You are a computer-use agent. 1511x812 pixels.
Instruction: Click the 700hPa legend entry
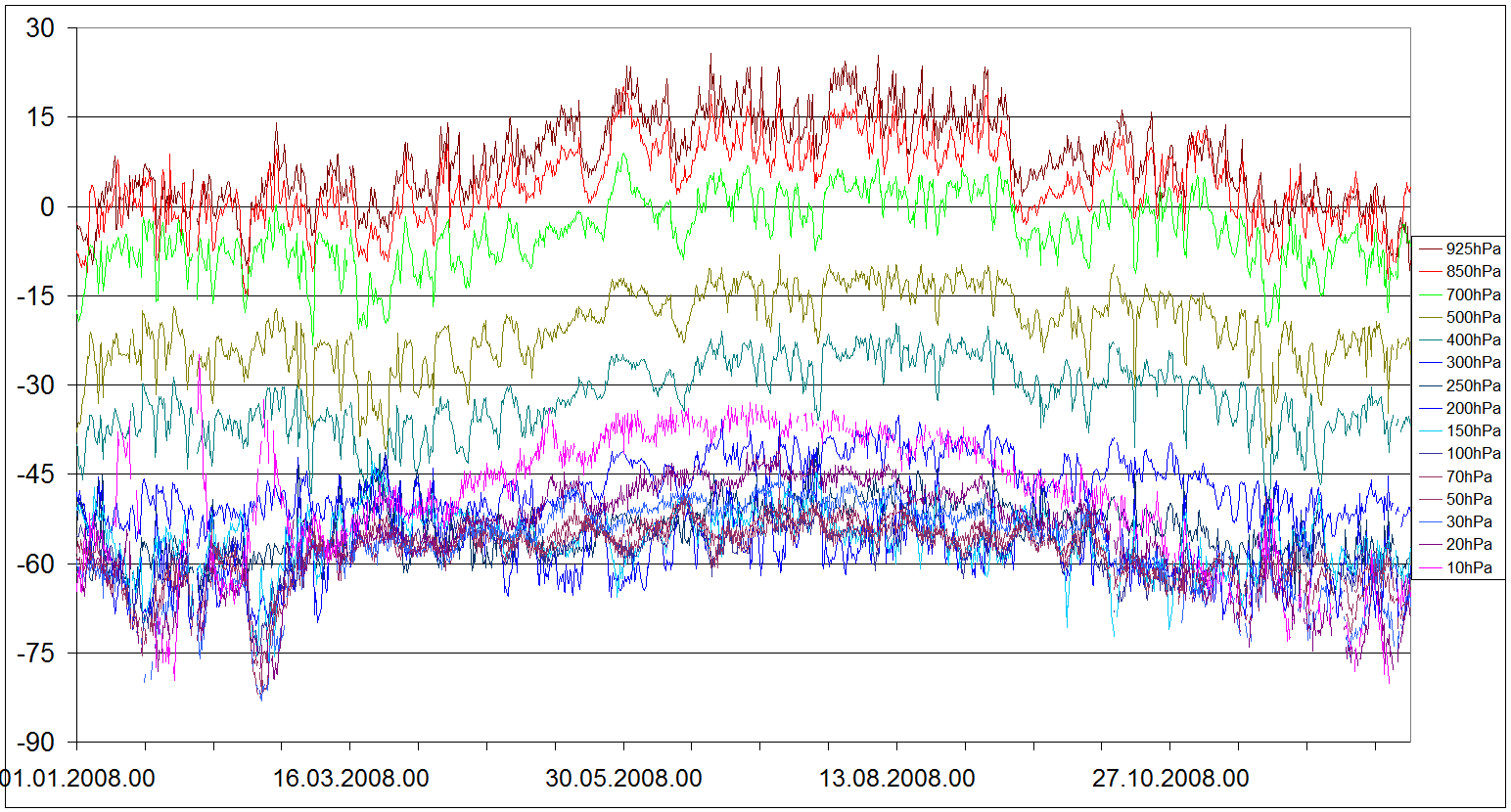pos(1473,294)
